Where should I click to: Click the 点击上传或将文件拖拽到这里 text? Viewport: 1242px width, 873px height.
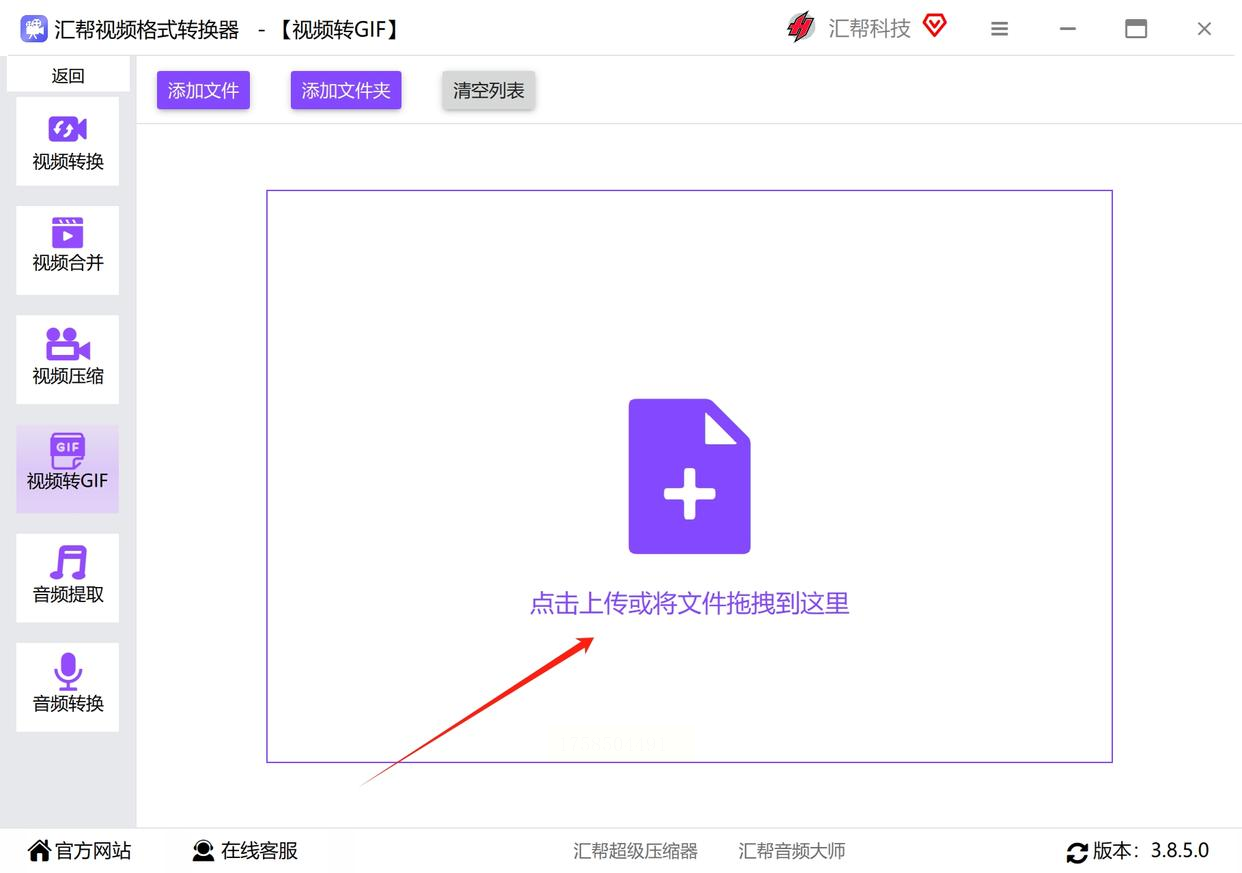[689, 604]
